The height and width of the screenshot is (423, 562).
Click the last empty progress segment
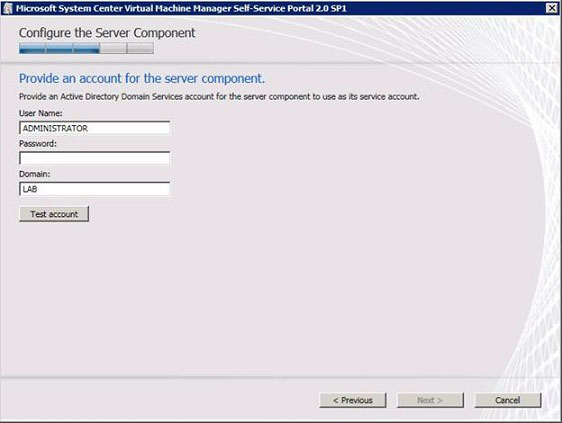140,48
